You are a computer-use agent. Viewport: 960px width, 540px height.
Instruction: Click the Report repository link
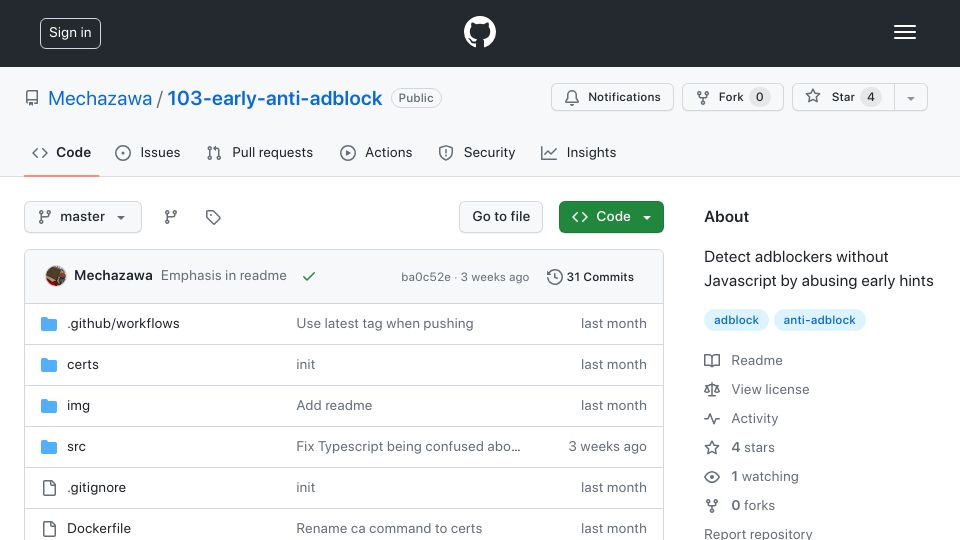click(758, 533)
